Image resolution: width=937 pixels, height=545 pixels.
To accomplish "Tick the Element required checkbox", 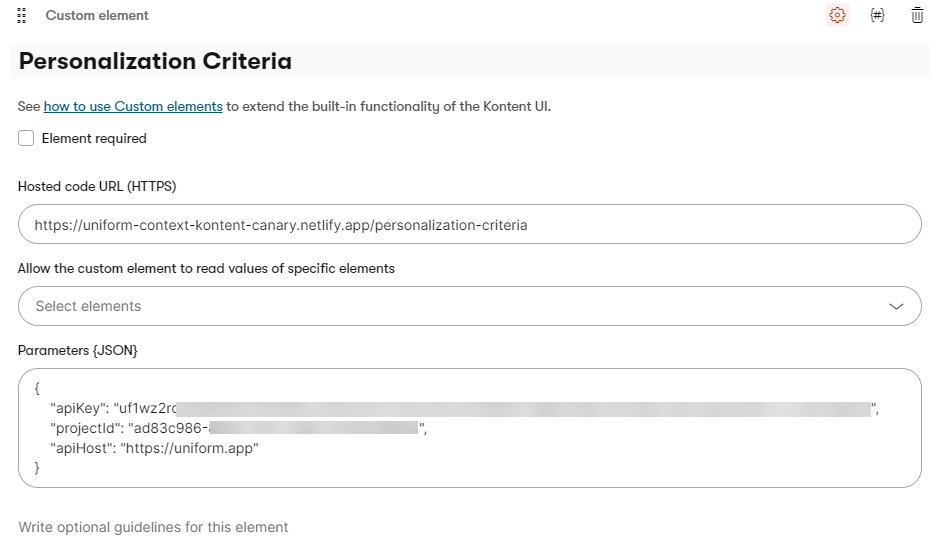I will (x=26, y=139).
